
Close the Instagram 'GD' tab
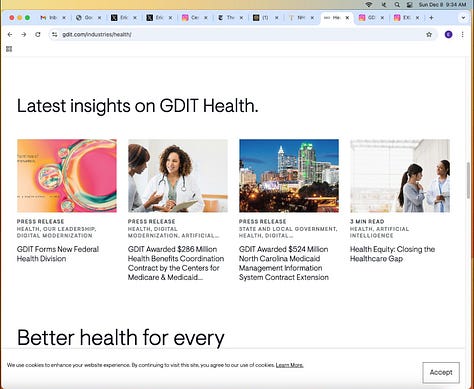click(382, 18)
